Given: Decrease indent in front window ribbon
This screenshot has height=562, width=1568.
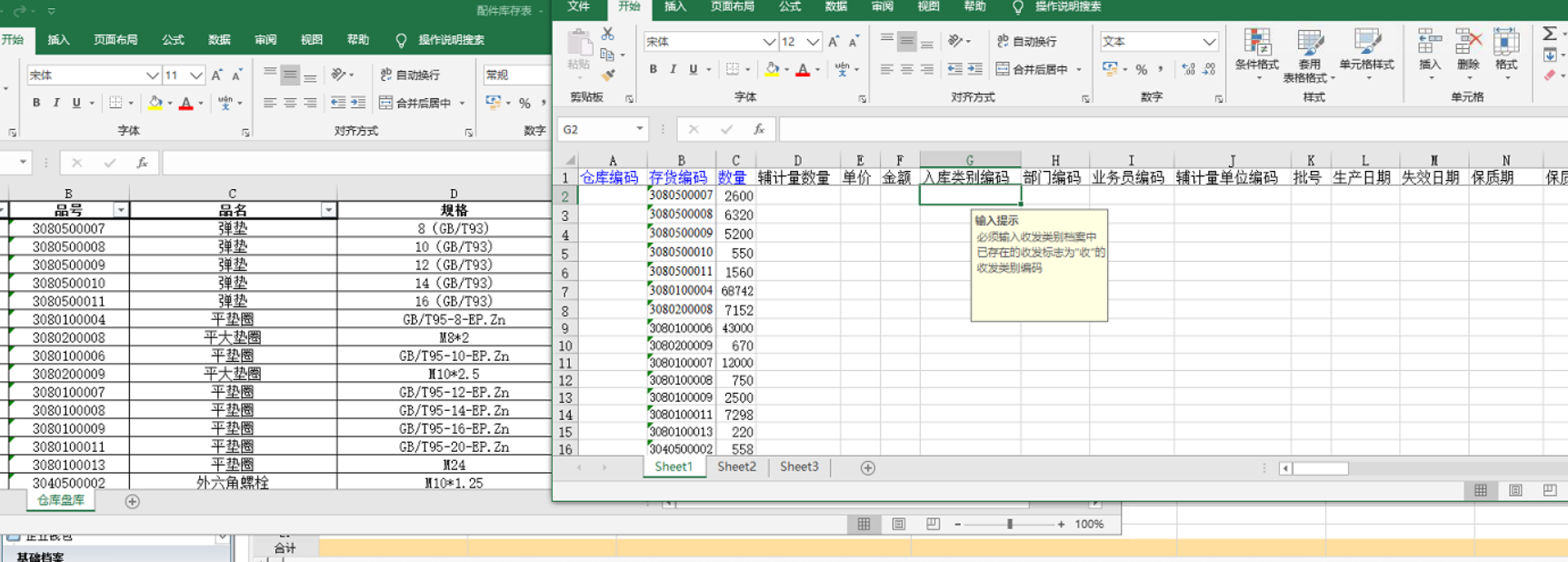Looking at the screenshot, I should [954, 69].
